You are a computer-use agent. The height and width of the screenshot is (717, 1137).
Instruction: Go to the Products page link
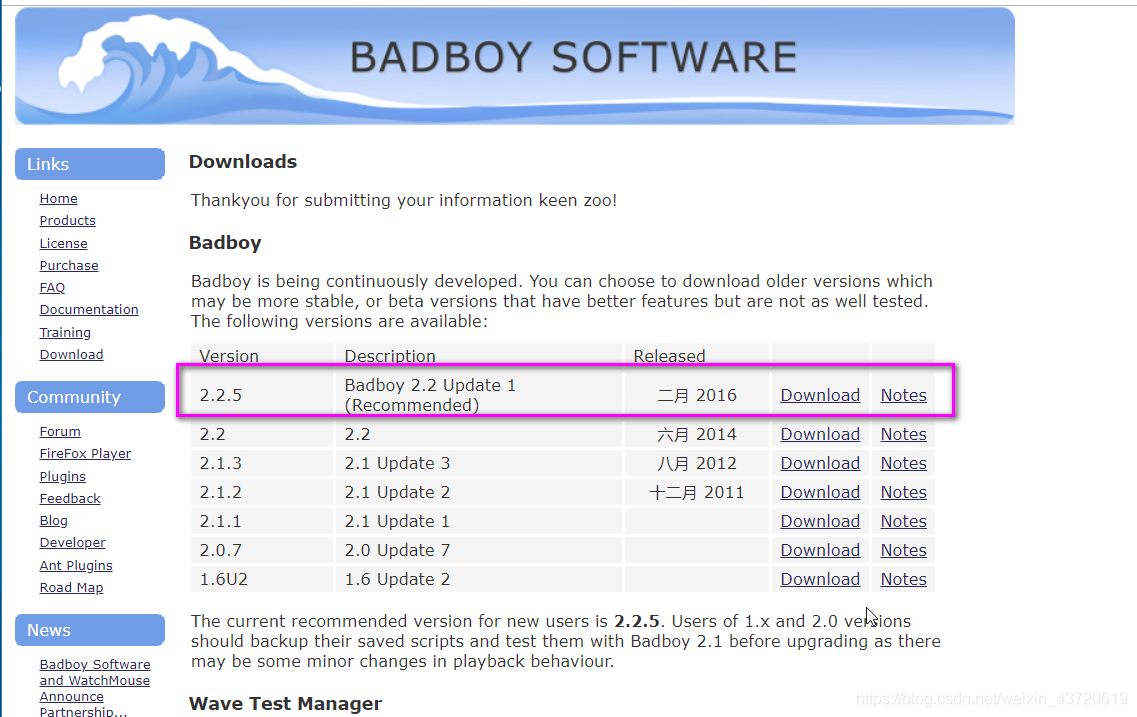(x=67, y=220)
